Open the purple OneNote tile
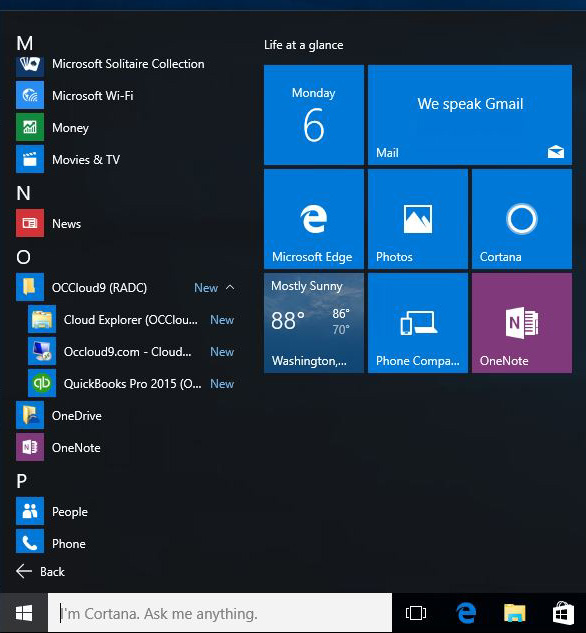The image size is (586, 633). pos(522,323)
